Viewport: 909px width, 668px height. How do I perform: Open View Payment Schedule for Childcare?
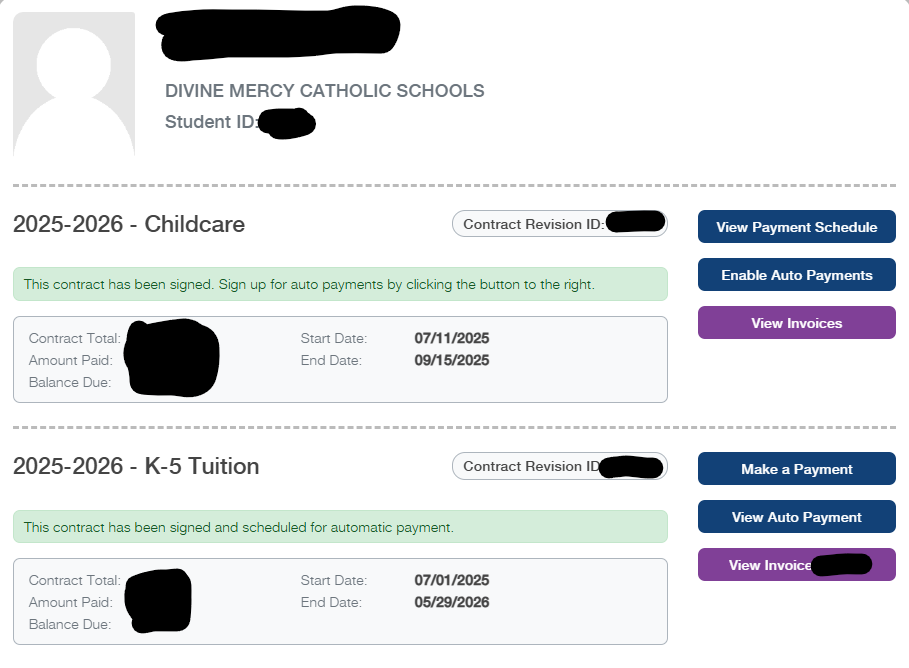coord(796,227)
